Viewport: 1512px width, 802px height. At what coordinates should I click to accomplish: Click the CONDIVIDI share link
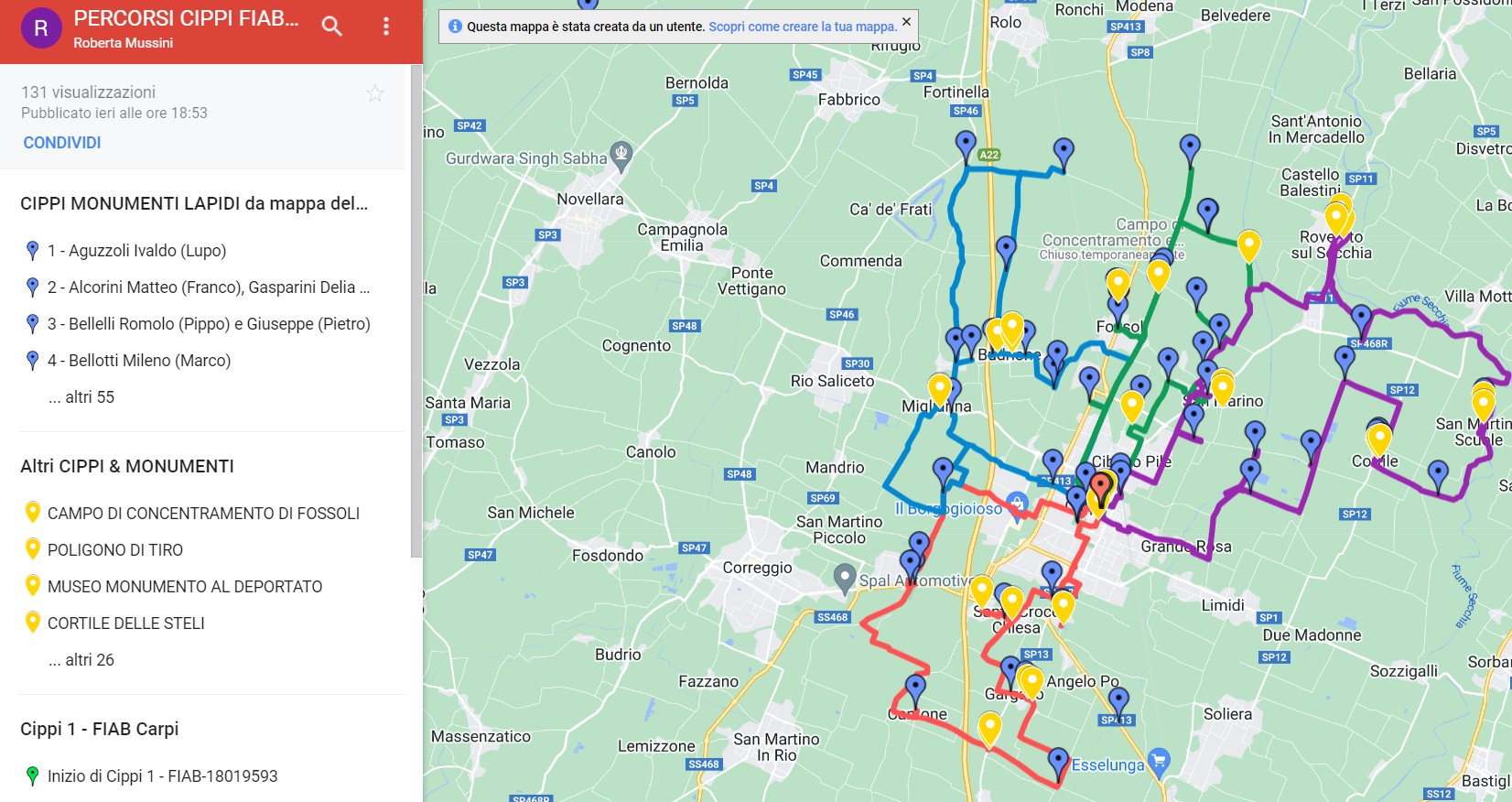62,143
